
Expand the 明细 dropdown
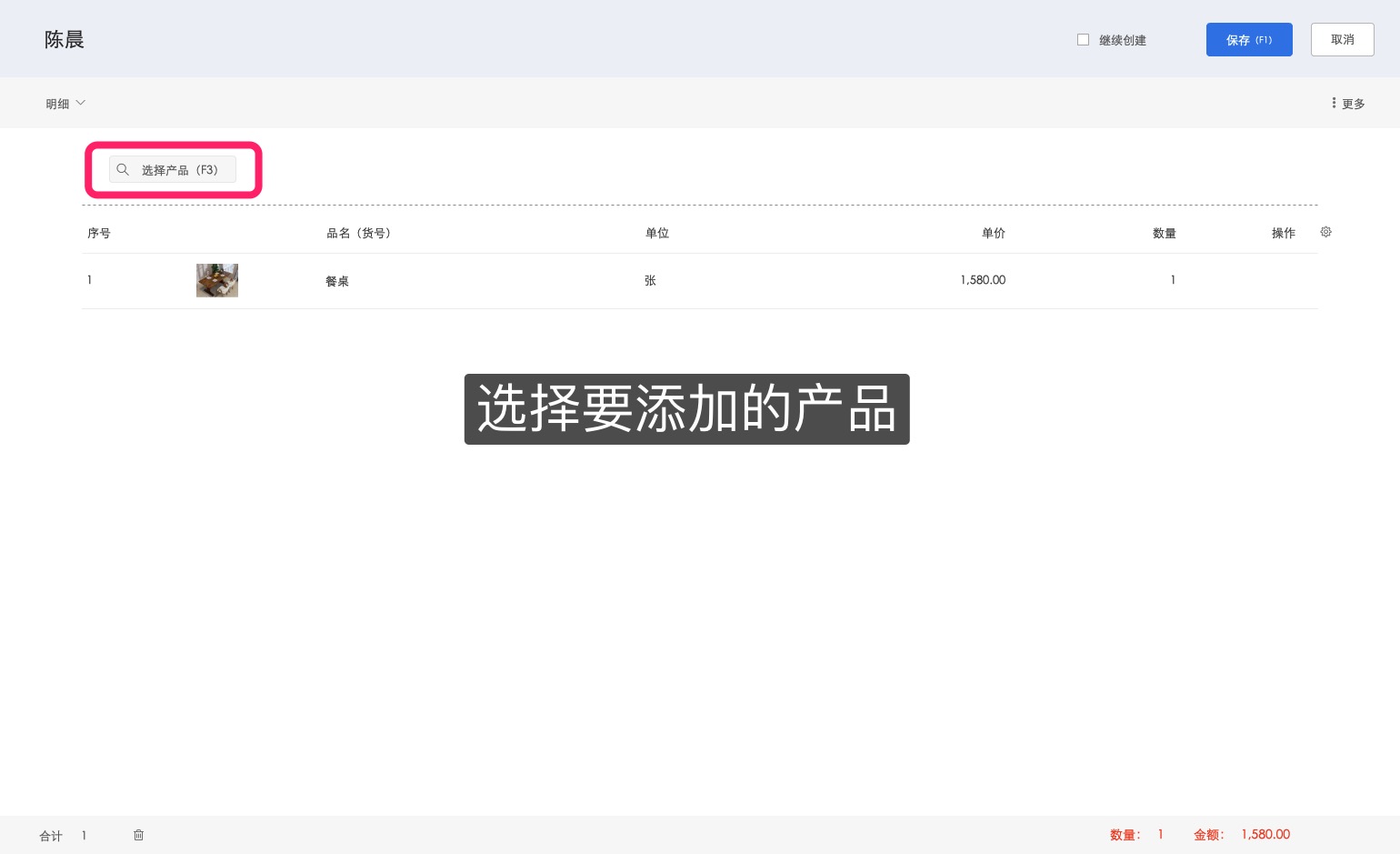[65, 104]
